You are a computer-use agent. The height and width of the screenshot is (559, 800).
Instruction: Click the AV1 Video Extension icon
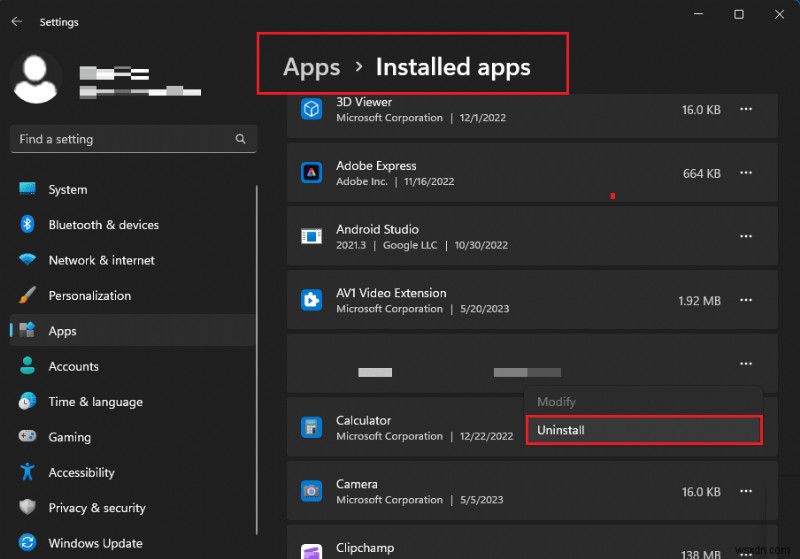(311, 300)
